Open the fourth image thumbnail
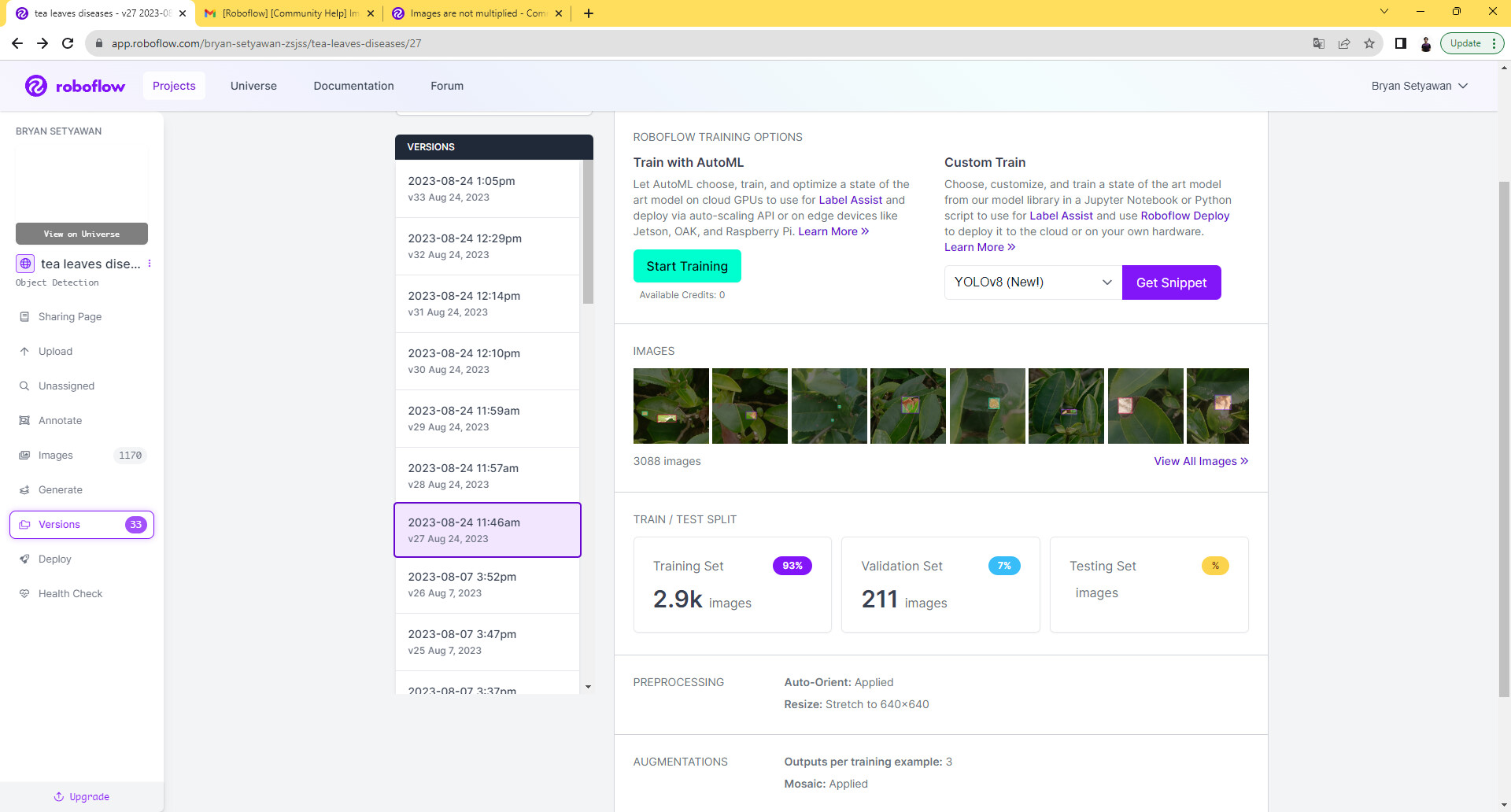Screen dimensions: 1511x812 908,406
